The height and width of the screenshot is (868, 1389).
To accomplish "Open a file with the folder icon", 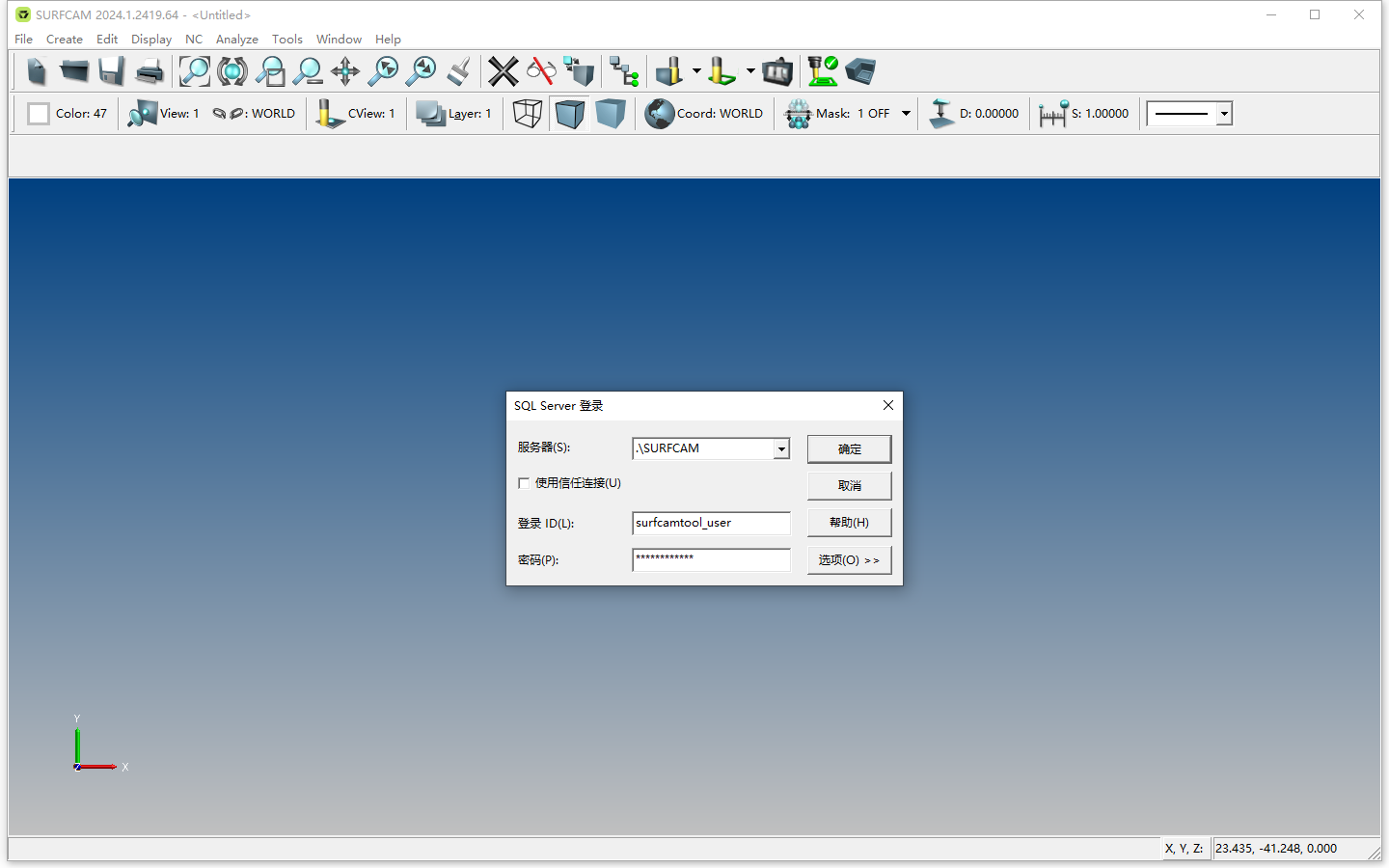I will 74,71.
